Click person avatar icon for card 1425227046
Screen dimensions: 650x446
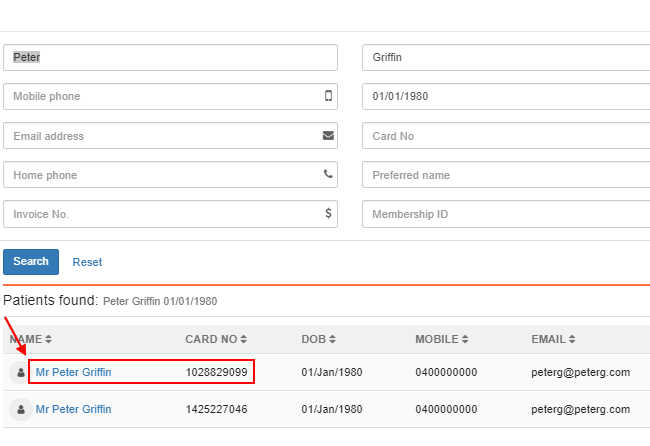(21, 410)
